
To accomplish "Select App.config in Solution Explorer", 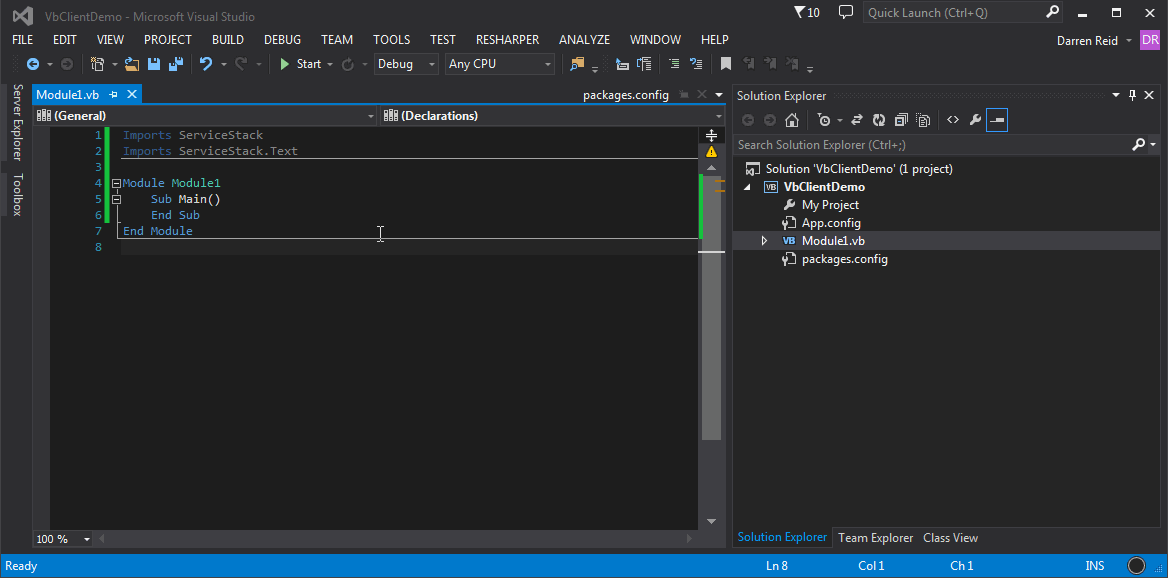I will [831, 223].
